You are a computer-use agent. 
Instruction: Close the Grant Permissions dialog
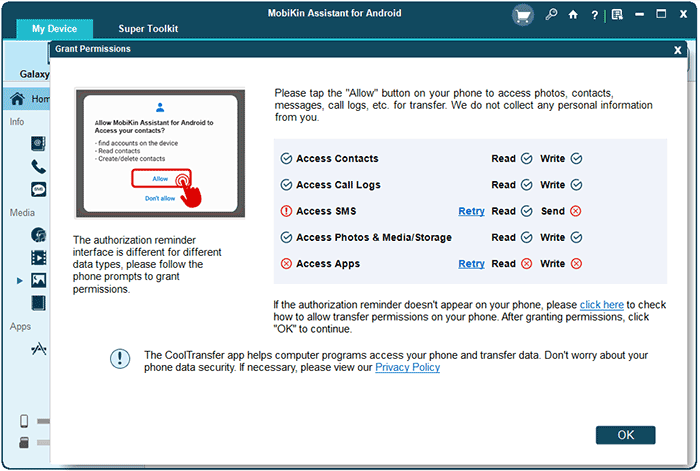[x=677, y=50]
